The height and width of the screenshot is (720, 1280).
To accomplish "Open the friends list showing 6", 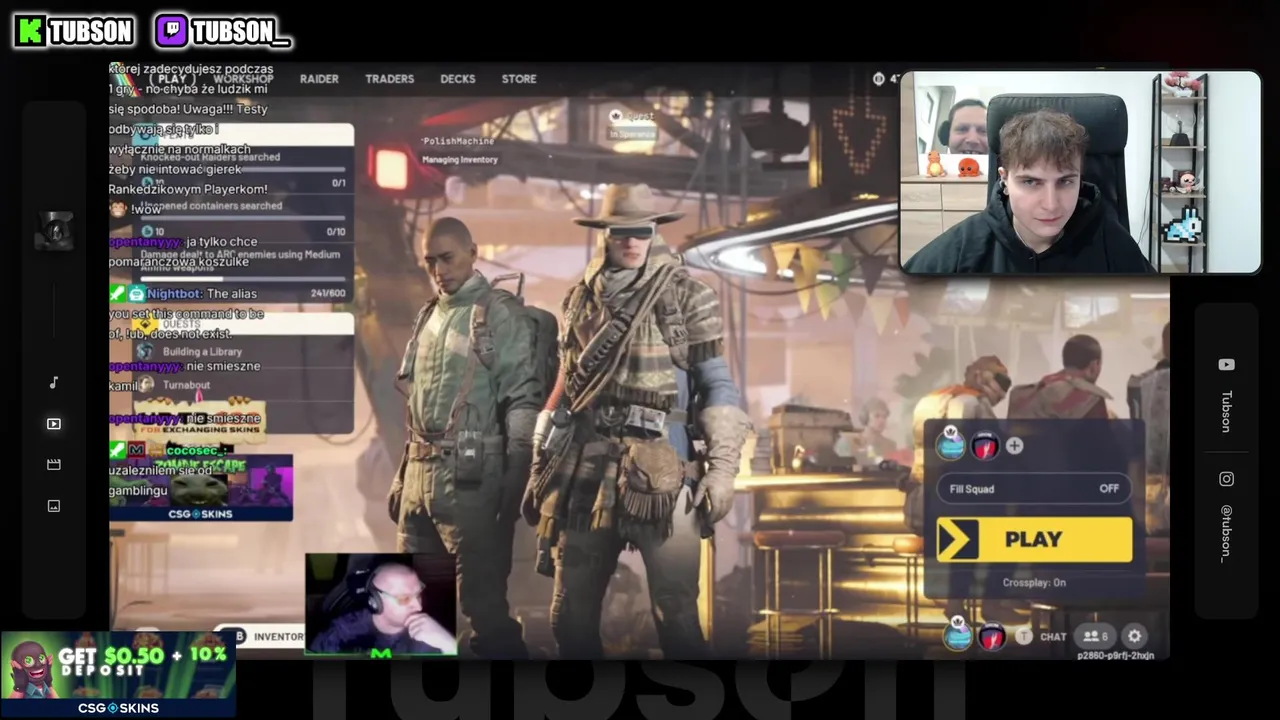I will [1095, 636].
